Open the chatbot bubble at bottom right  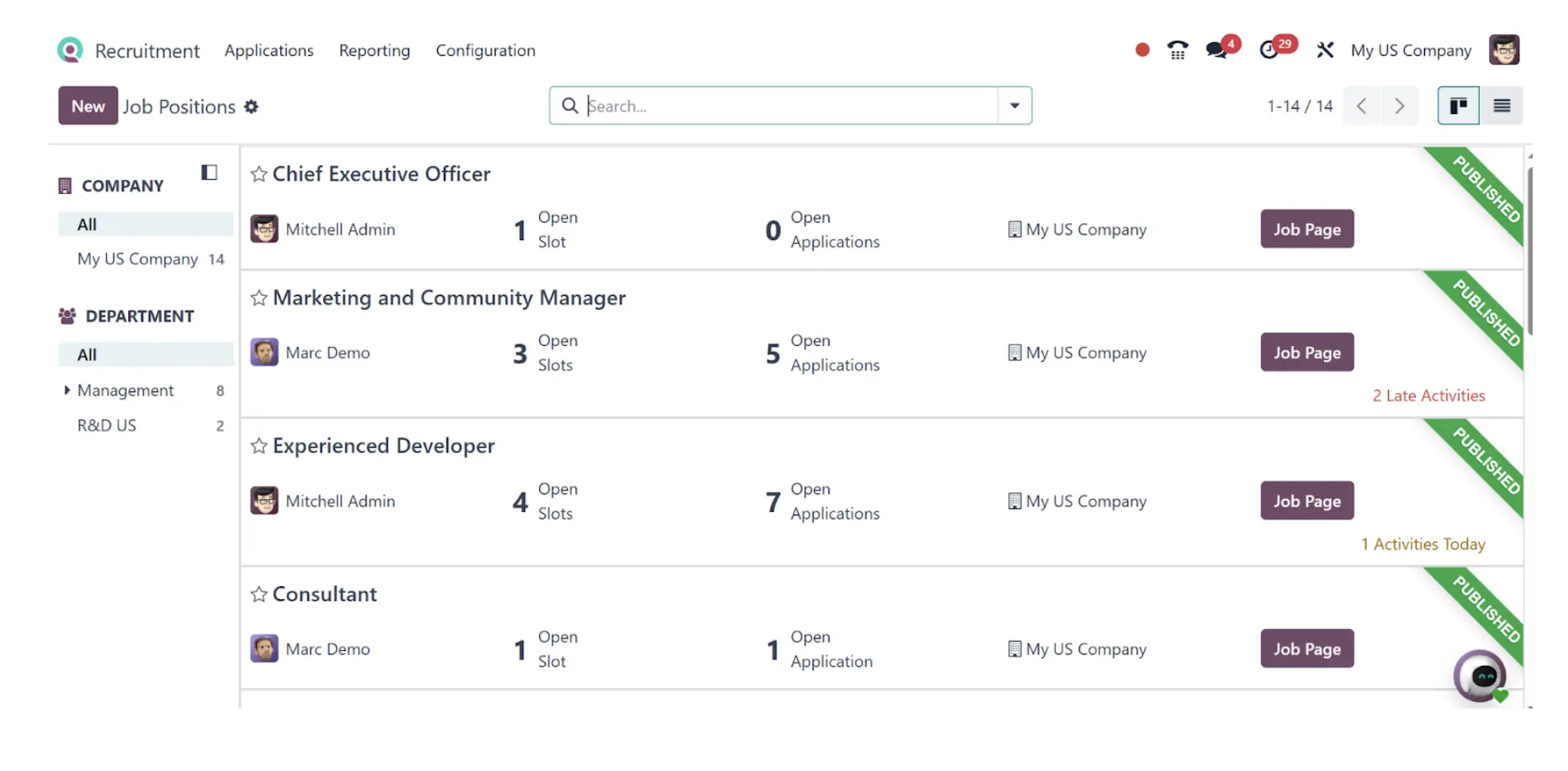[1481, 676]
